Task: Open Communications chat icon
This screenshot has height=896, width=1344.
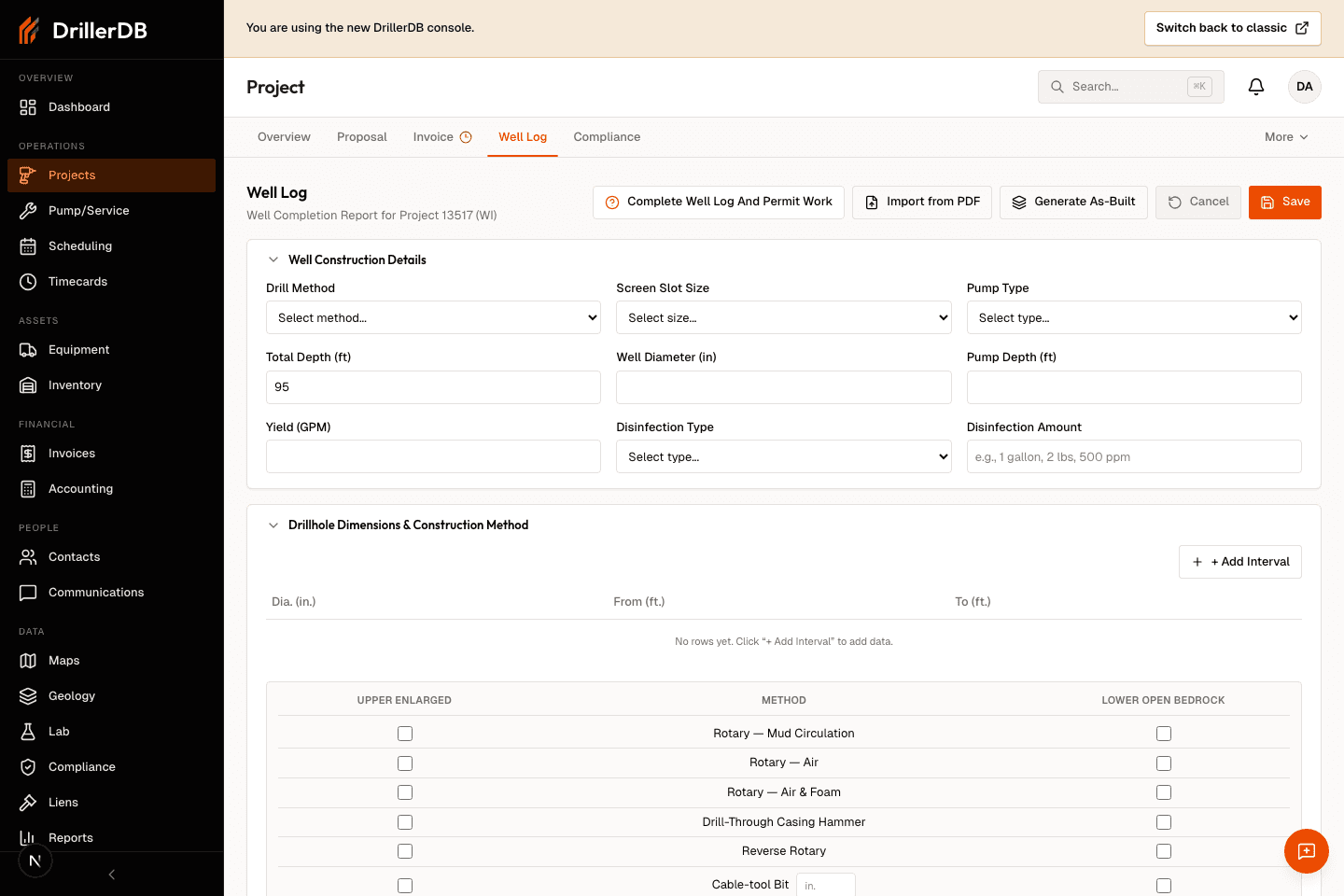Action: 28,593
